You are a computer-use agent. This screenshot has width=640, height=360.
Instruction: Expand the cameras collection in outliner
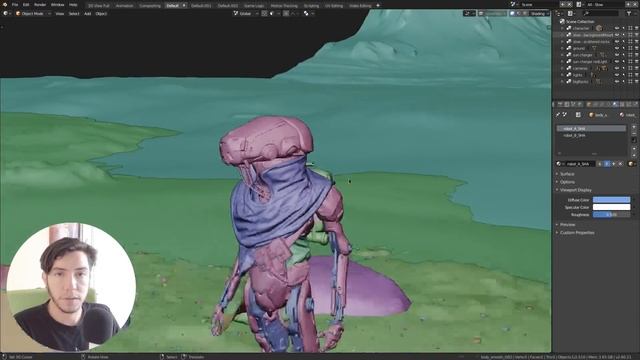tap(563, 68)
